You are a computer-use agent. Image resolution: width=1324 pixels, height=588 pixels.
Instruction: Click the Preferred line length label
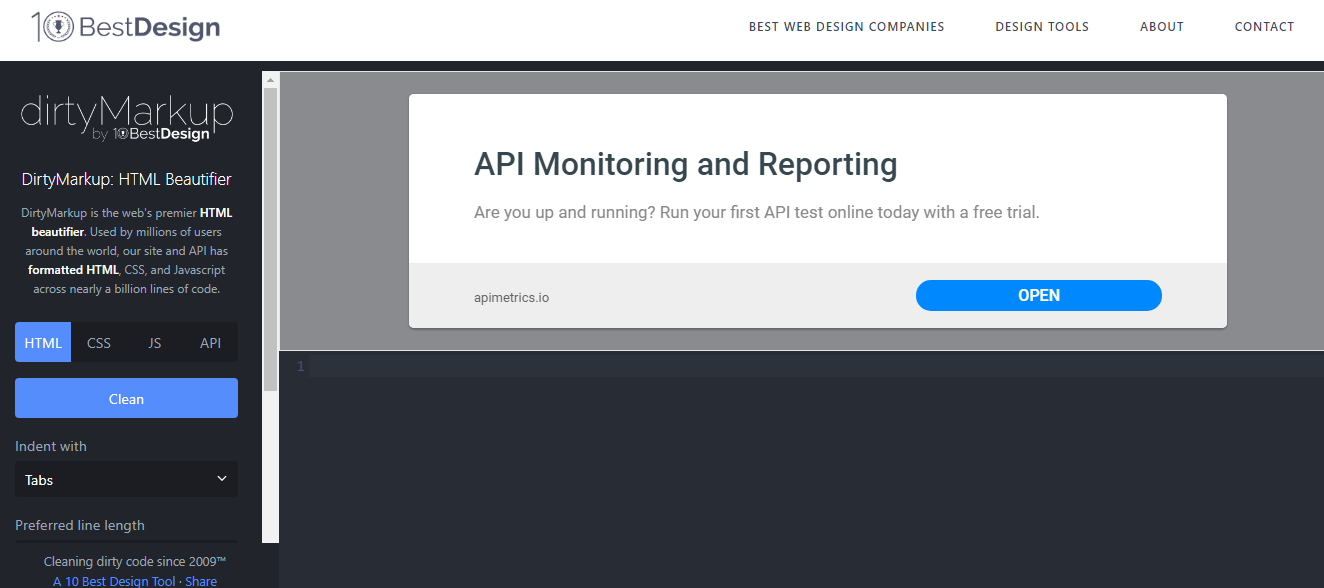click(x=80, y=525)
